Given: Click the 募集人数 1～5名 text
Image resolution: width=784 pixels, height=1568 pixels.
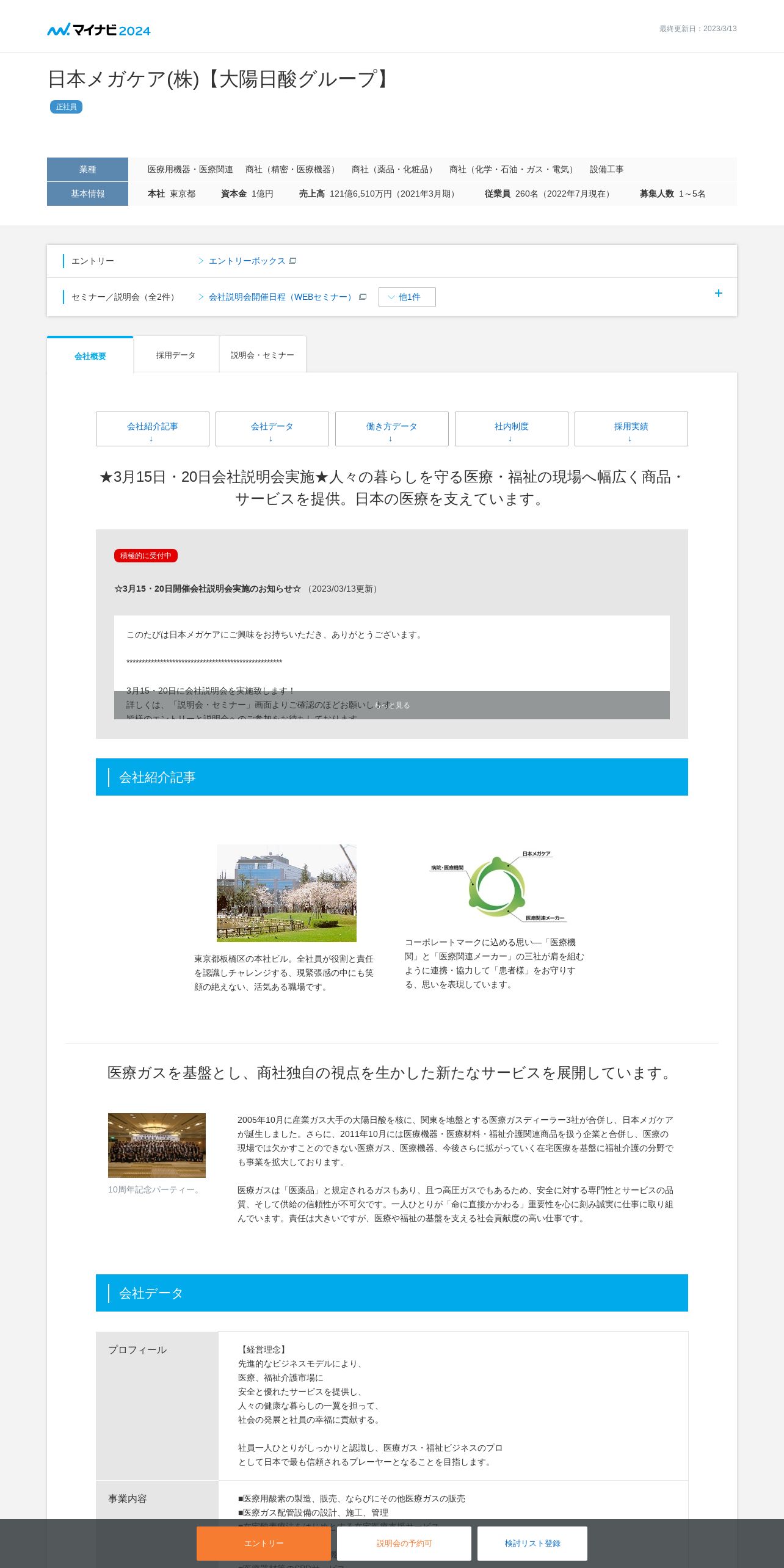Looking at the screenshot, I should (672, 194).
